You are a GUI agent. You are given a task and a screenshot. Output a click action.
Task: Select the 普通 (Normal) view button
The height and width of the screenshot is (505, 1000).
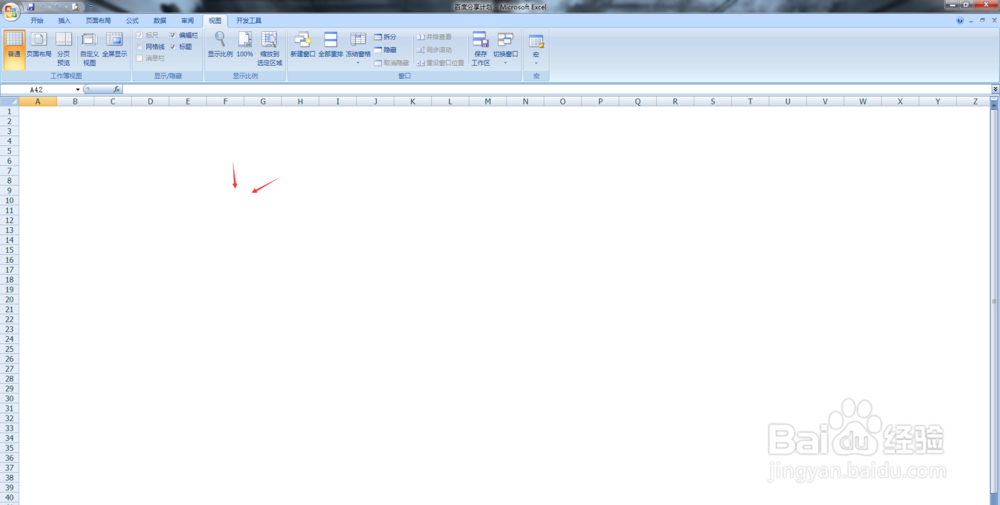tap(14, 49)
